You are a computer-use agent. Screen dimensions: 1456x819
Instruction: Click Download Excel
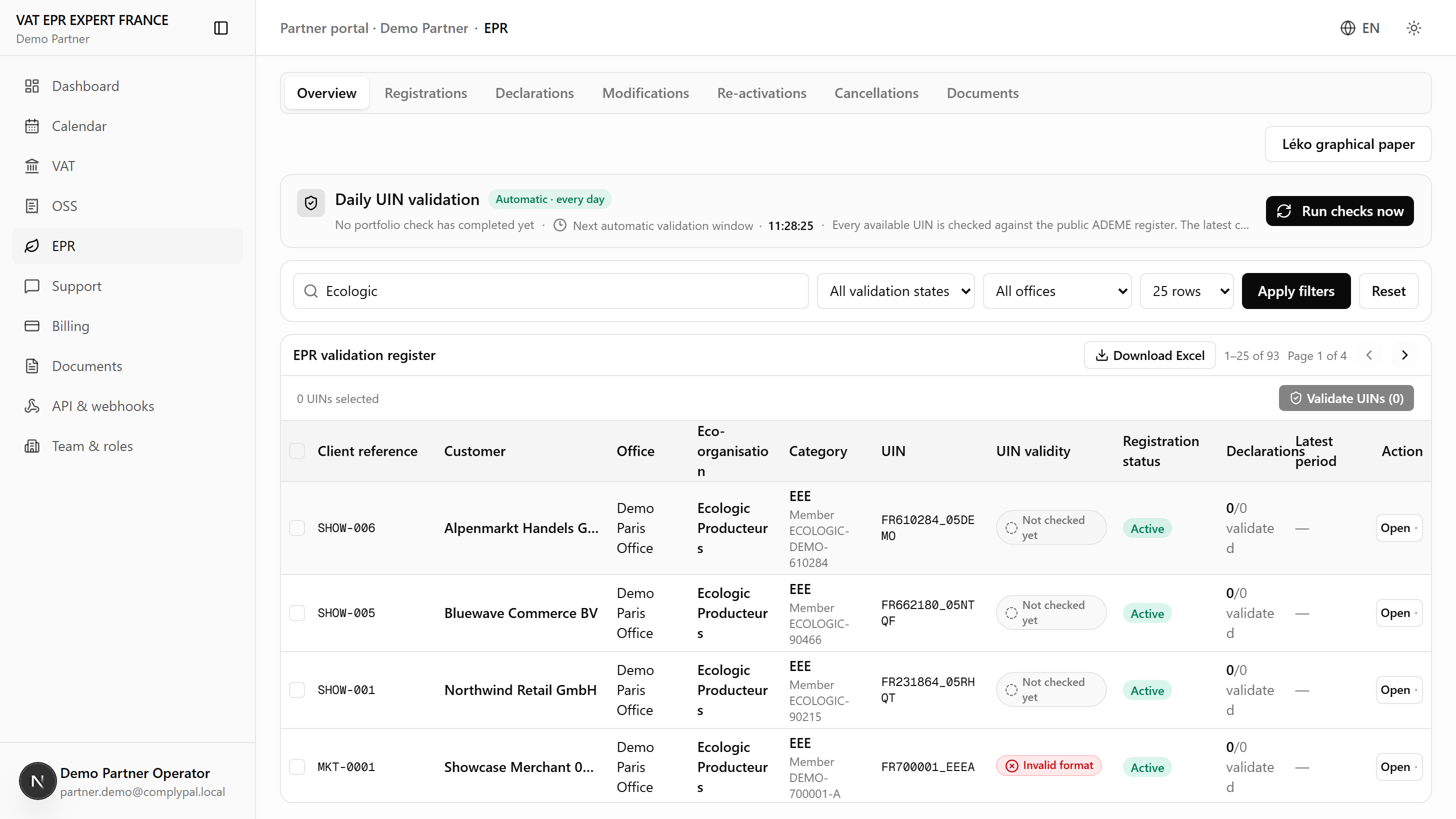(x=1149, y=355)
